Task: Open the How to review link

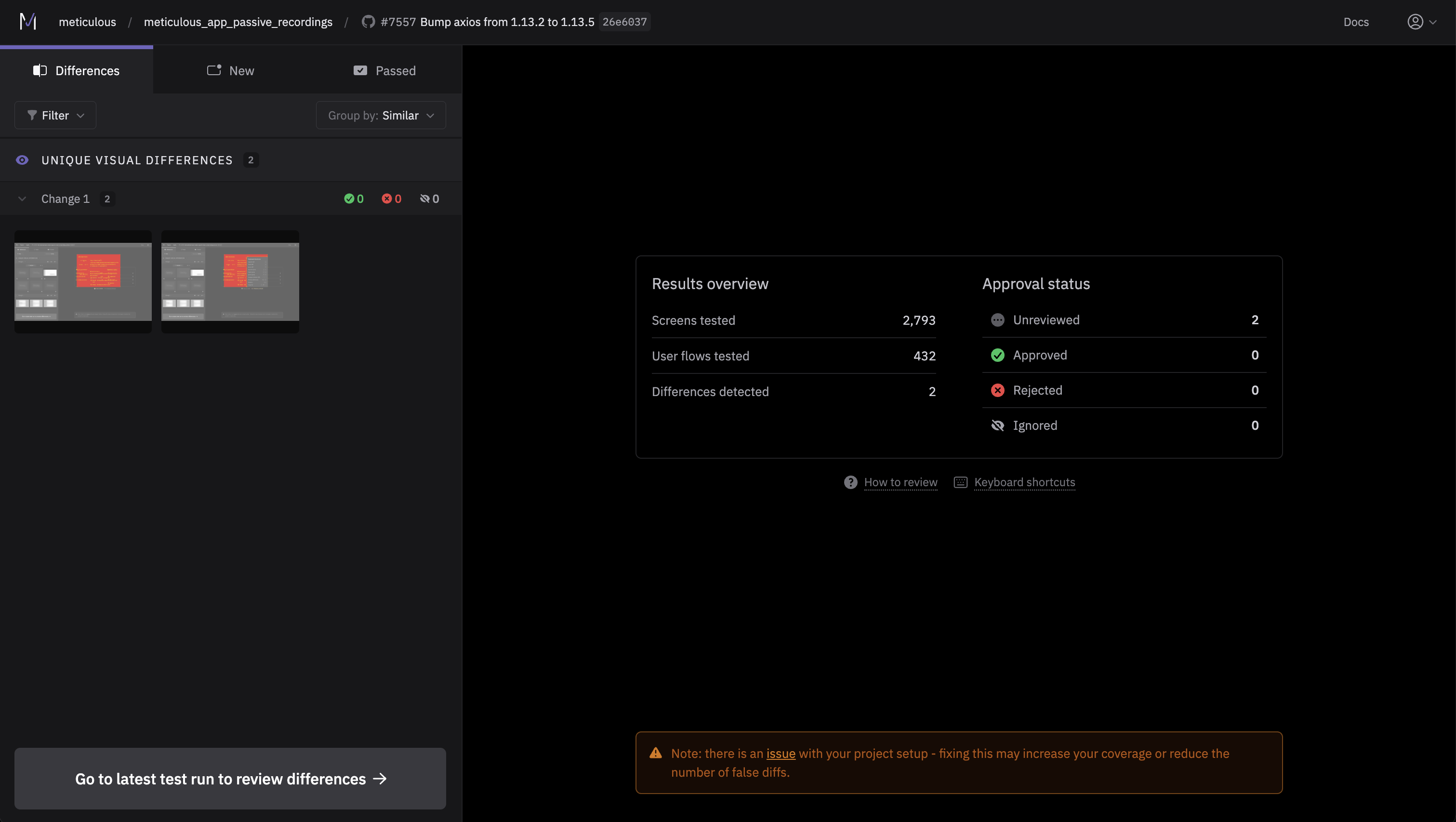Action: click(x=900, y=482)
